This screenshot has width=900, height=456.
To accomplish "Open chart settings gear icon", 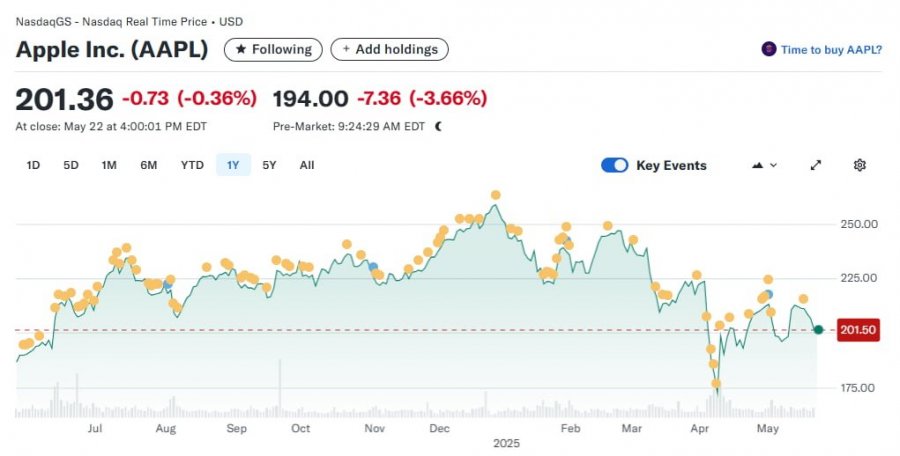I will tap(859, 165).
